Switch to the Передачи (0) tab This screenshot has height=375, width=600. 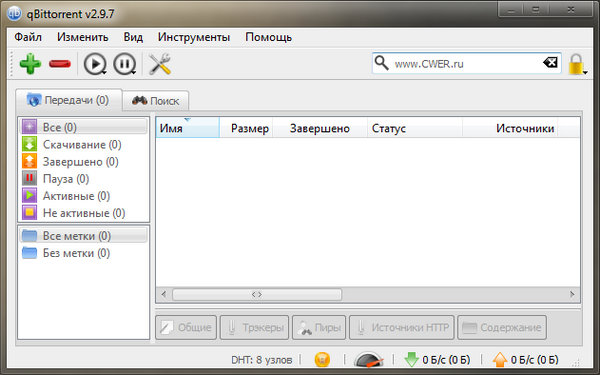(x=69, y=100)
